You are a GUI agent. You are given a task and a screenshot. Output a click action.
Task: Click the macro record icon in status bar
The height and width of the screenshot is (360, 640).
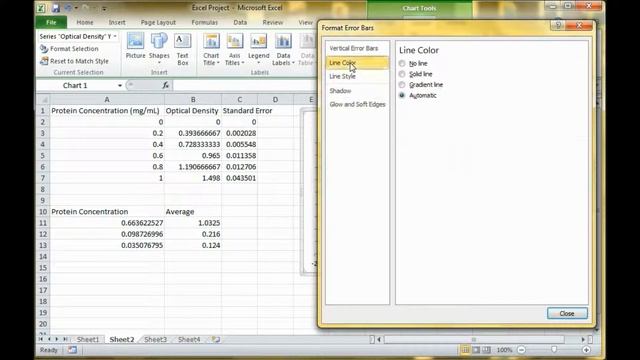(72, 350)
